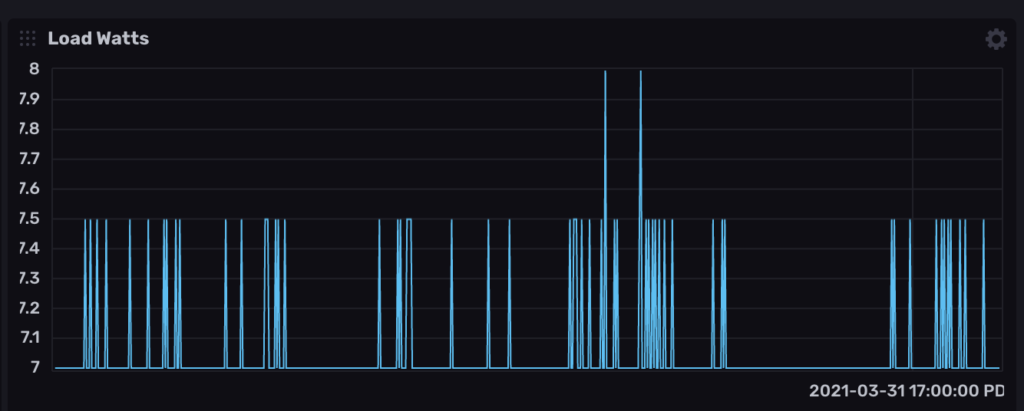Select the Load Watts panel title

click(98, 39)
